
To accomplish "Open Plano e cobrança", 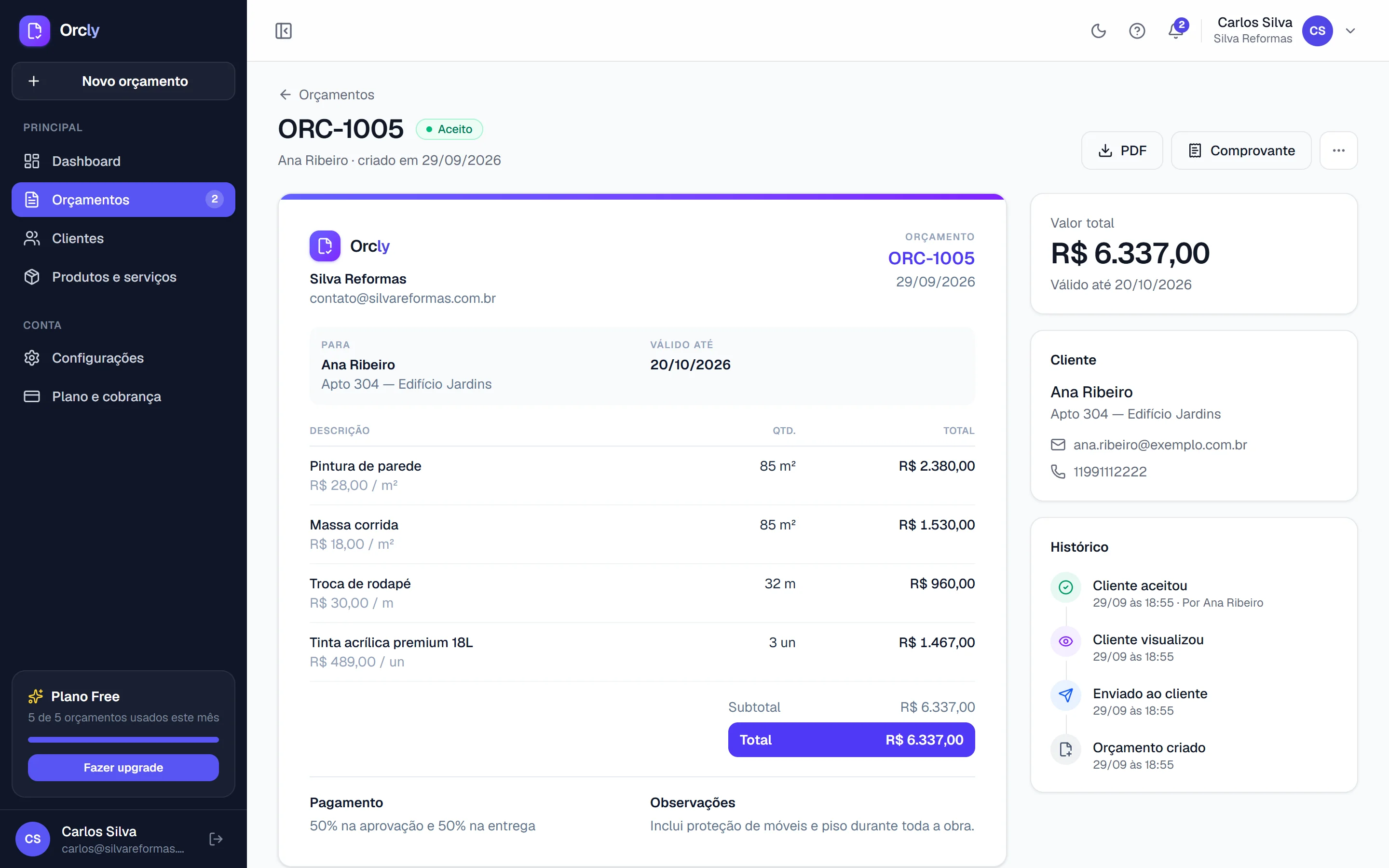I will click(x=123, y=397).
